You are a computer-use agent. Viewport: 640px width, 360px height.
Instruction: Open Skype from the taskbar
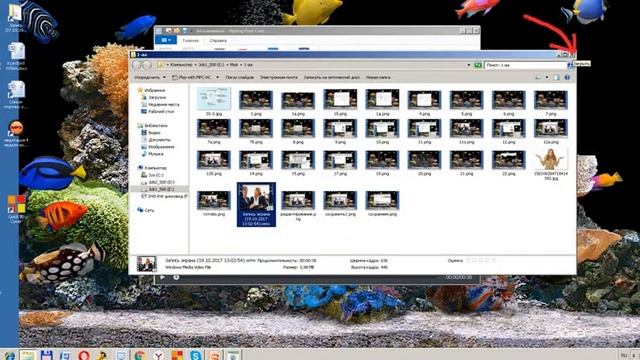click(196, 356)
